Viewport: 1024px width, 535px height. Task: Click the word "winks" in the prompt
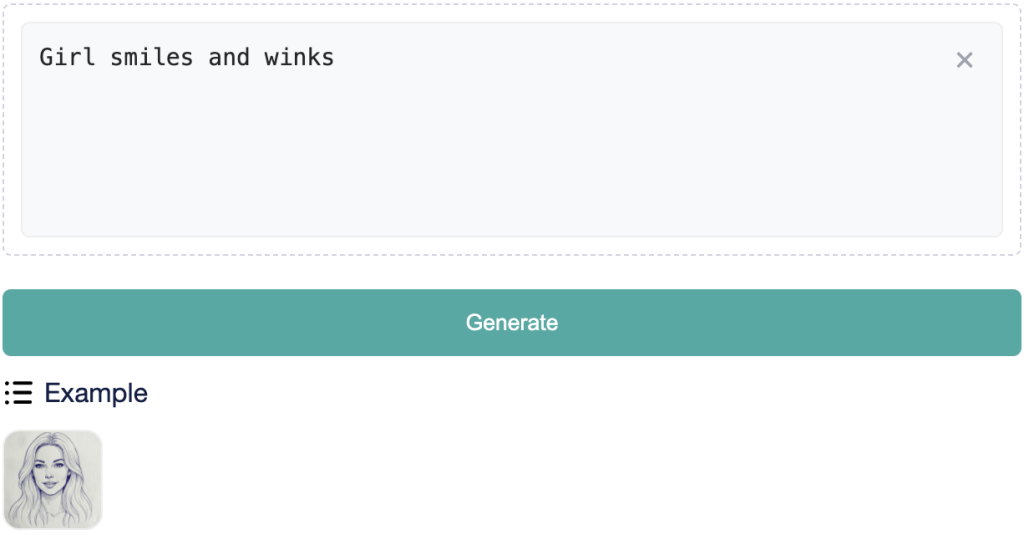pos(299,58)
